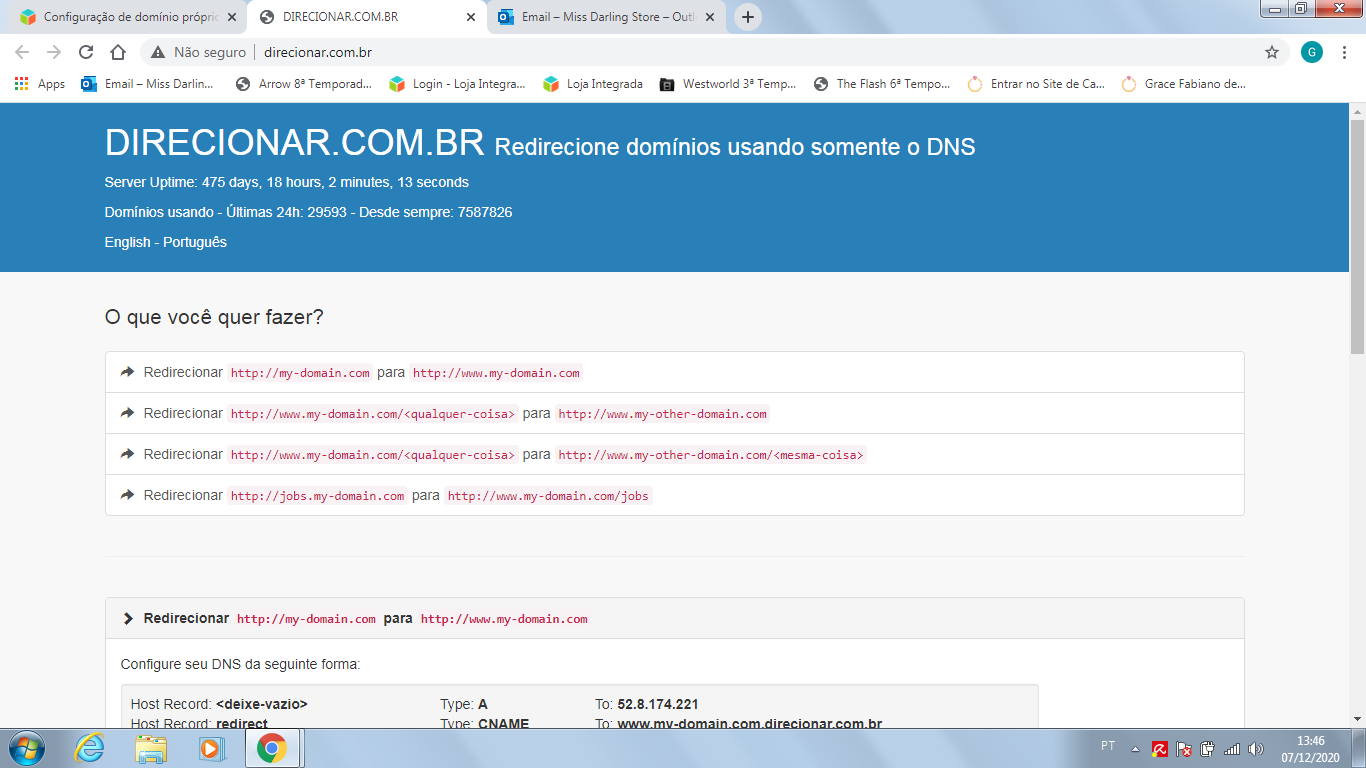Click the browser forward arrow
Viewport: 1366px width, 768px height.
coord(54,52)
